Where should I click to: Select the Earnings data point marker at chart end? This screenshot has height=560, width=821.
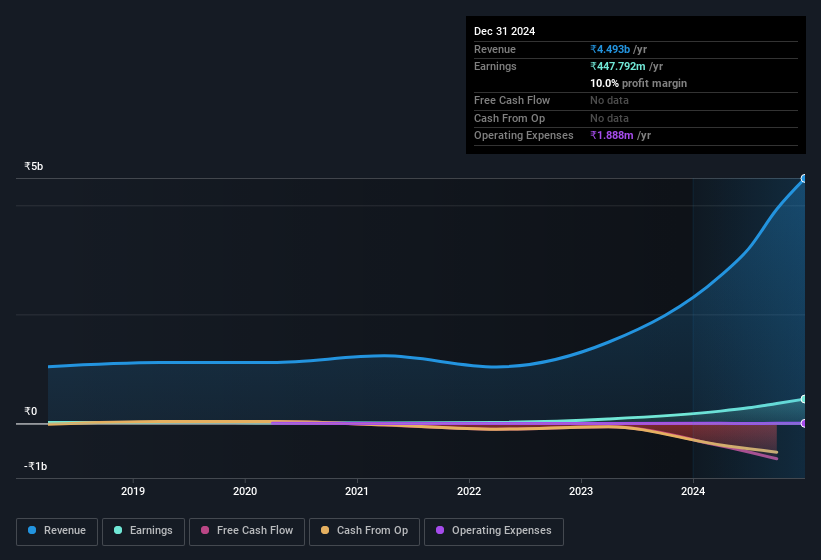click(x=804, y=399)
